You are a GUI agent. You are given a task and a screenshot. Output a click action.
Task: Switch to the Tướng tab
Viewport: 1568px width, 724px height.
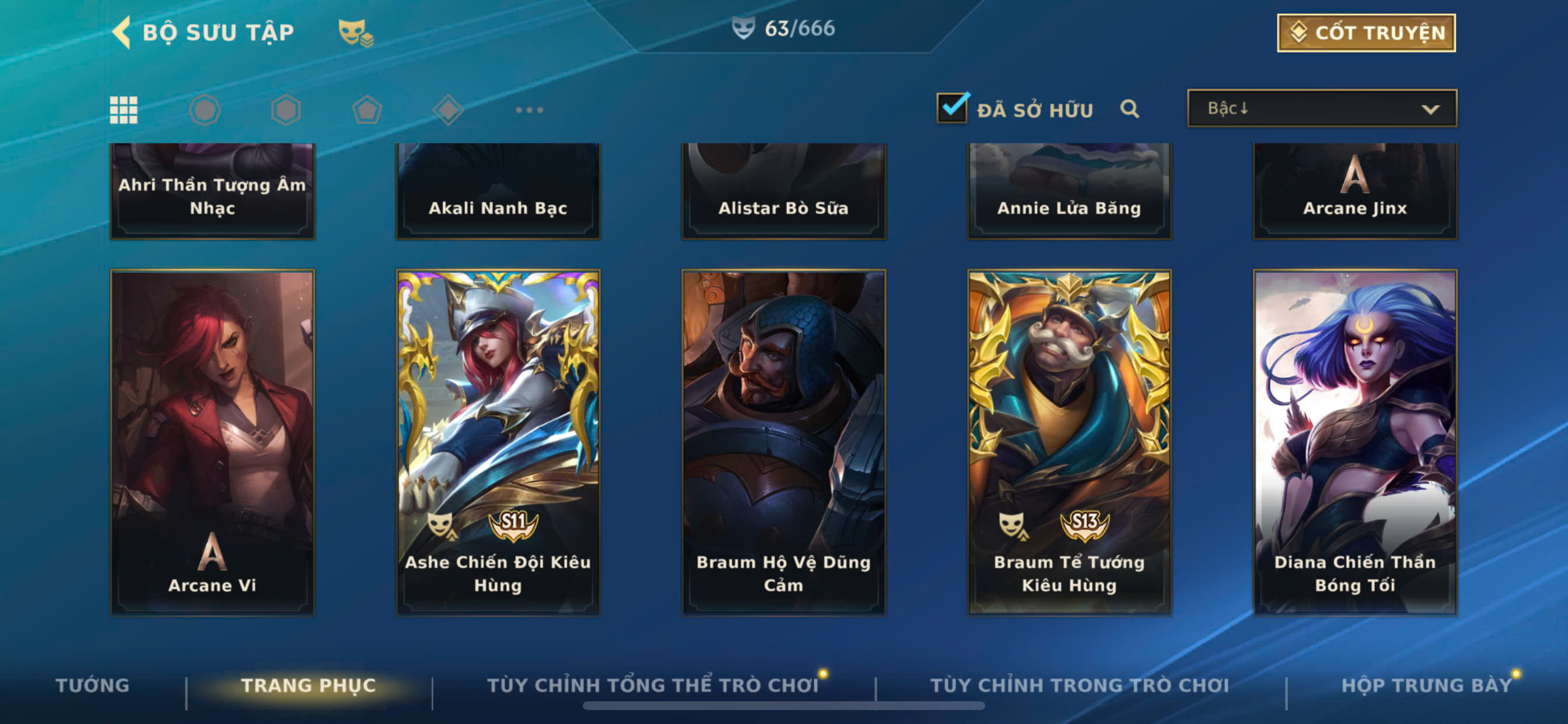[x=93, y=685]
